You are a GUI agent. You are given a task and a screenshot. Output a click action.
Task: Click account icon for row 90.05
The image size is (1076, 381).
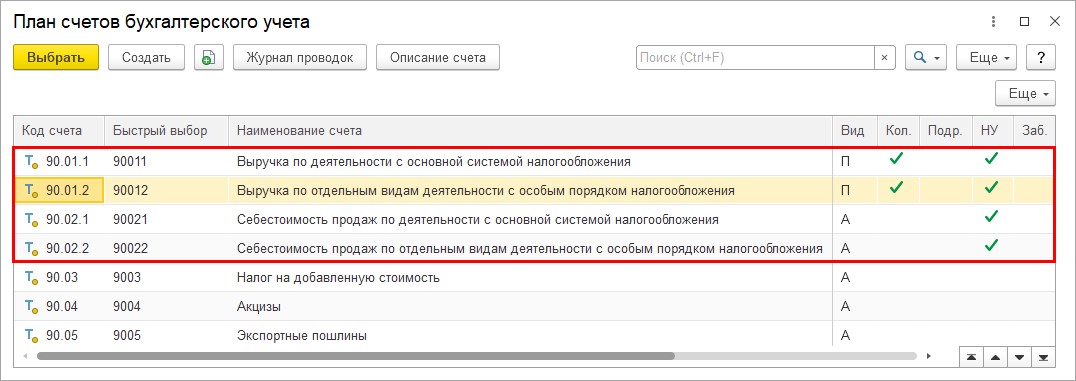[32, 336]
